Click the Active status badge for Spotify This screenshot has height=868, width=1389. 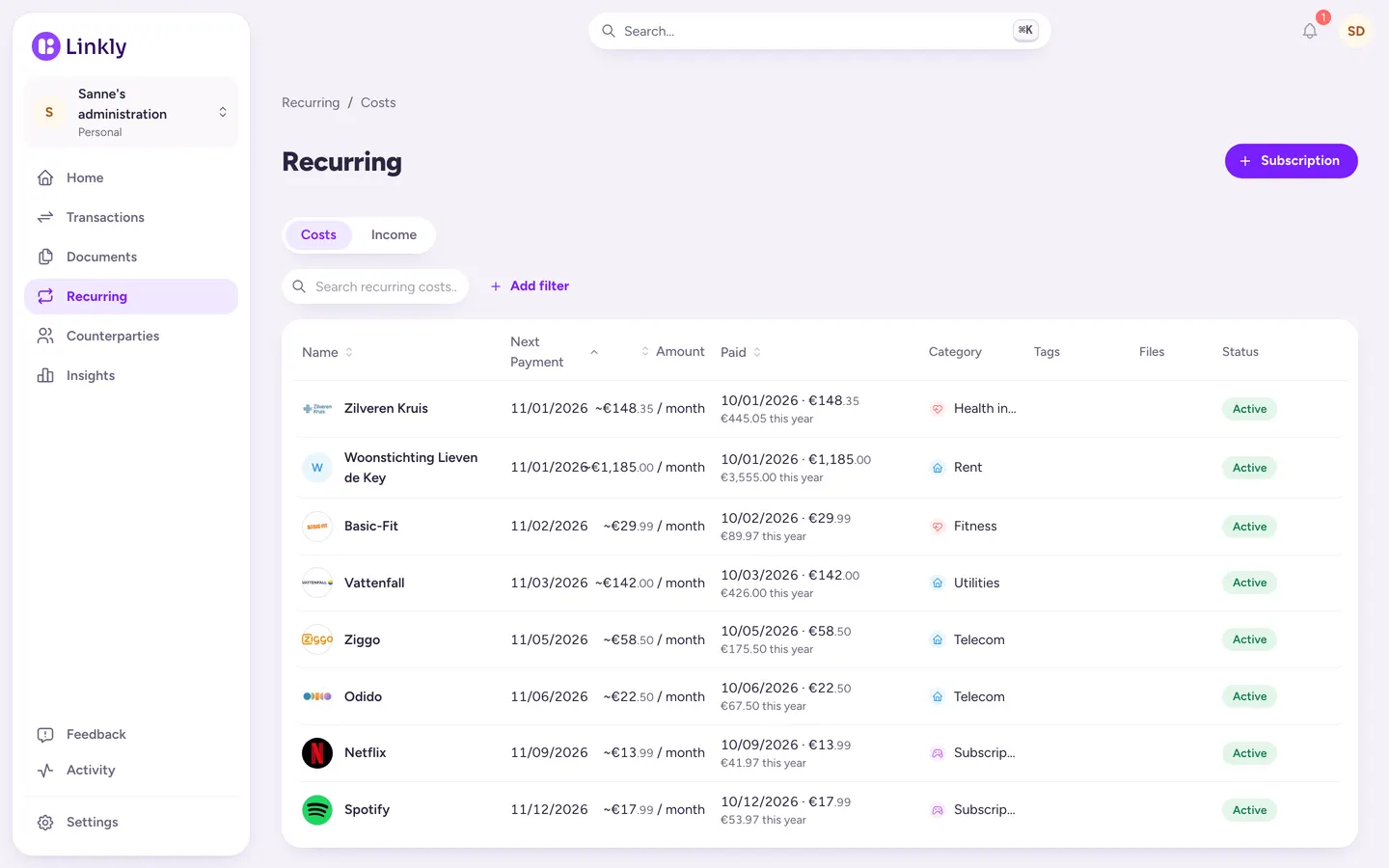(1249, 810)
